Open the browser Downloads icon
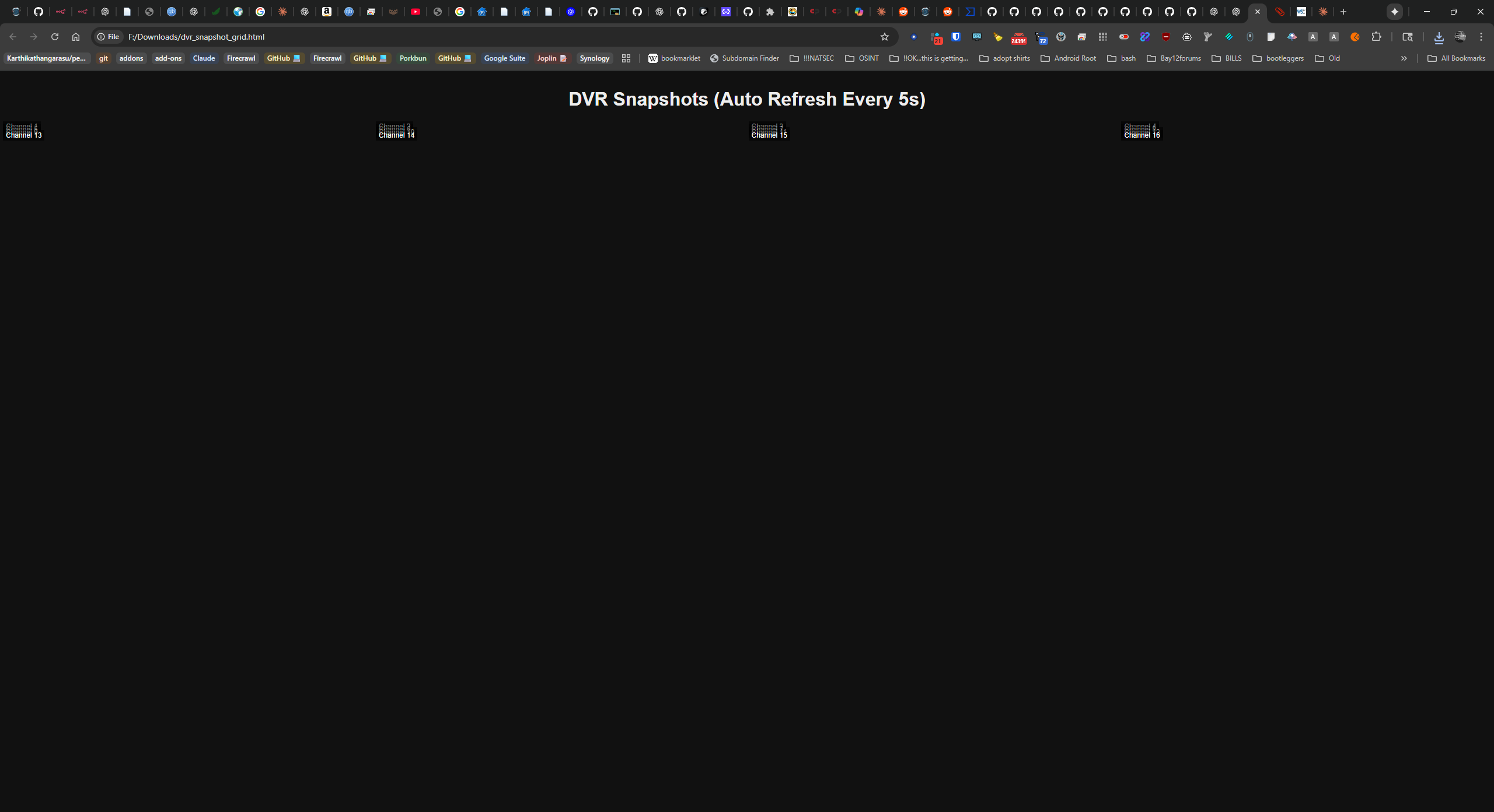The height and width of the screenshot is (812, 1494). 1439,37
